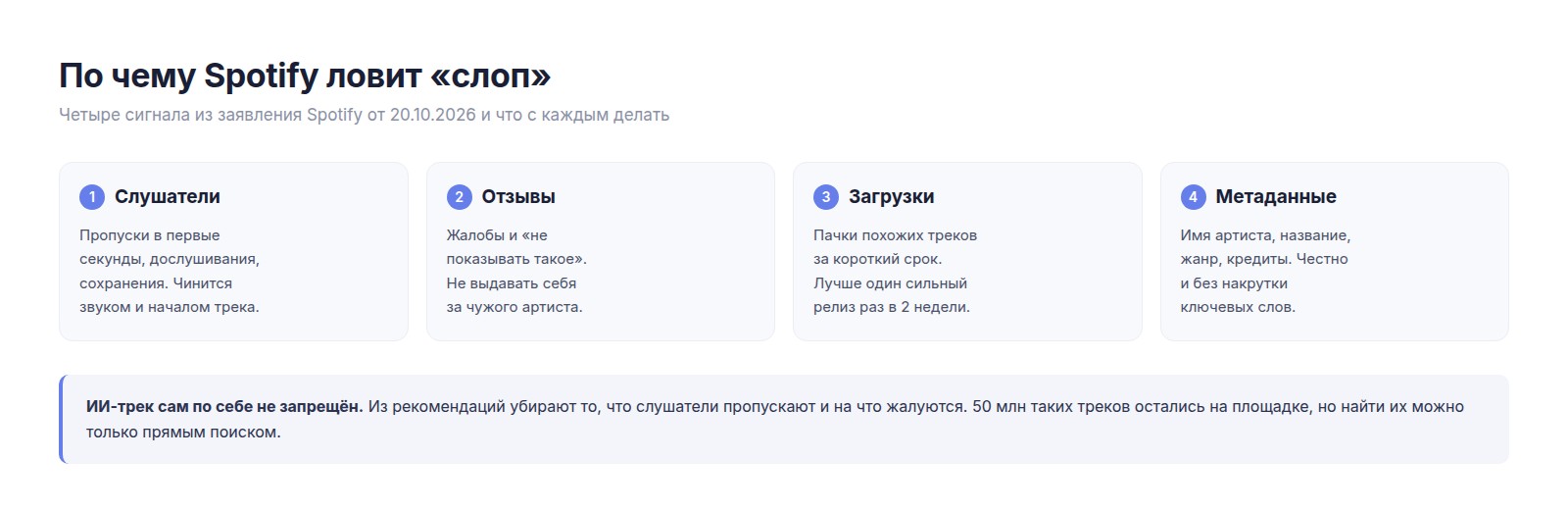The height and width of the screenshot is (511, 1568).
Task: Click the number 4 badge beside Метаданные
Action: (1193, 197)
